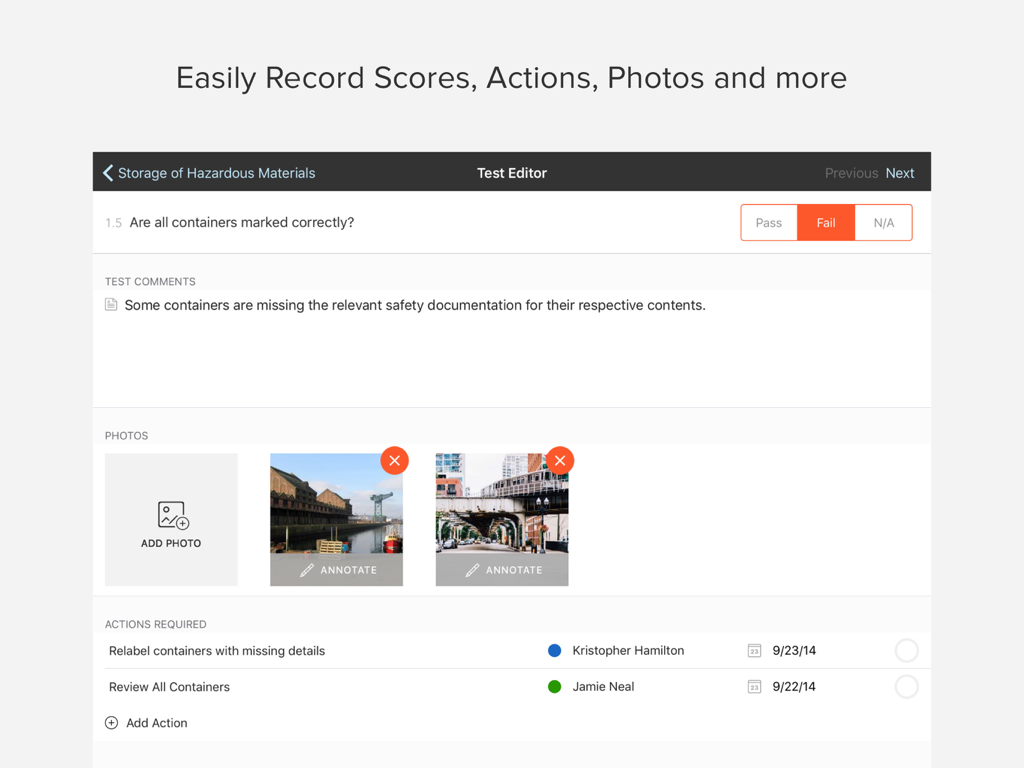Open Annotate on the bridge photo
The image size is (1024, 768).
point(501,568)
